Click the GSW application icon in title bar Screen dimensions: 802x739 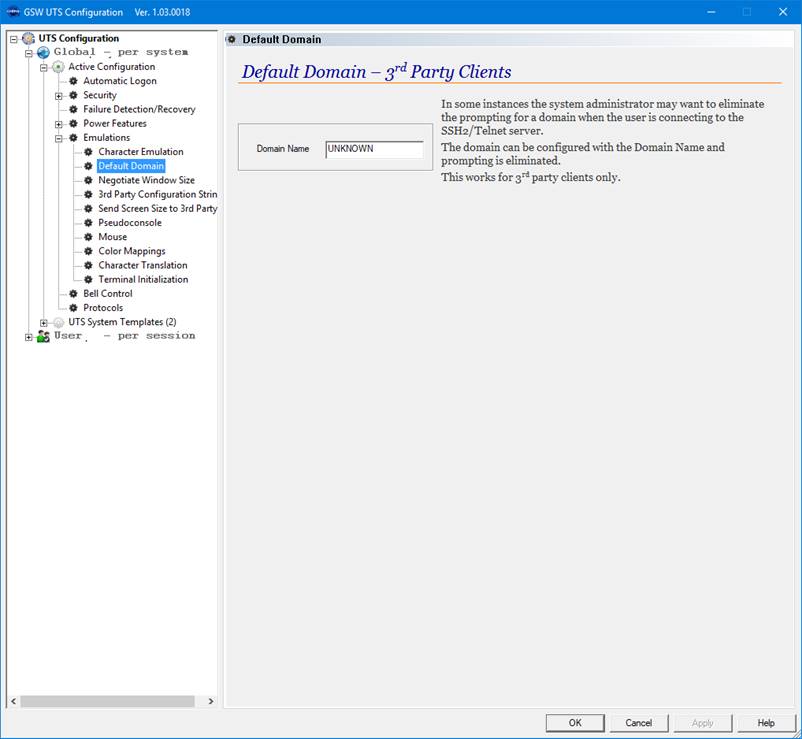click(12, 12)
